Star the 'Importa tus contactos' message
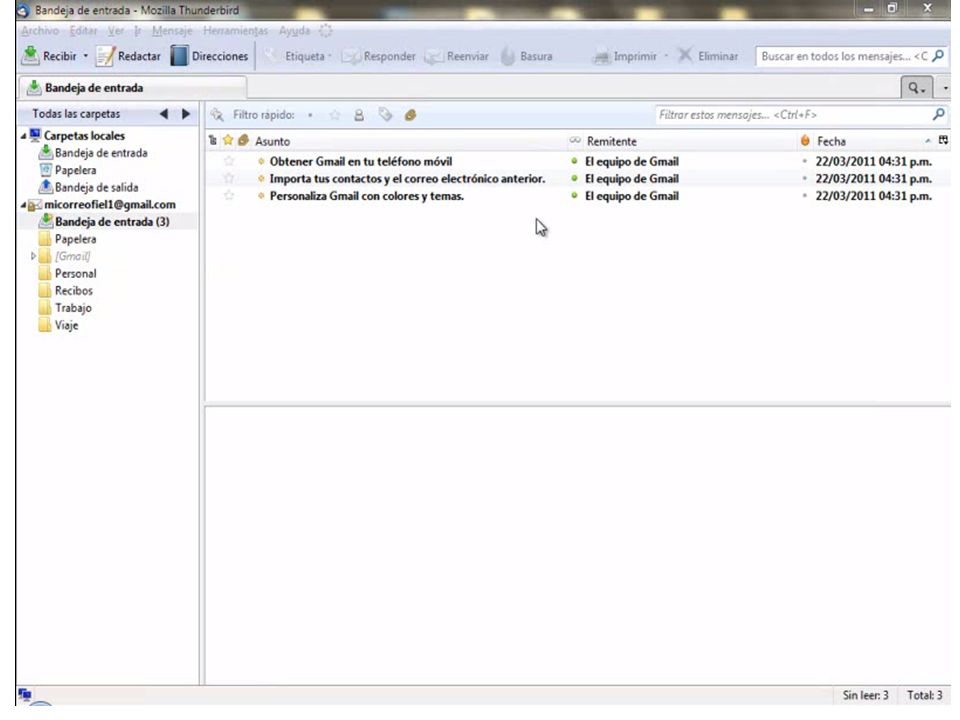 [229, 178]
